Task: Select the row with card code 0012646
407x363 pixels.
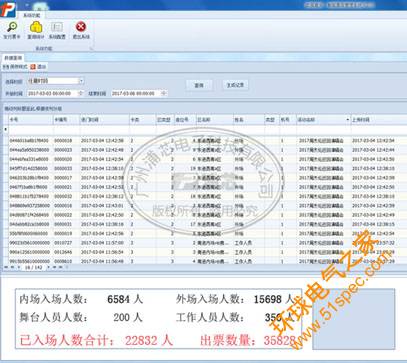Action: (206, 252)
